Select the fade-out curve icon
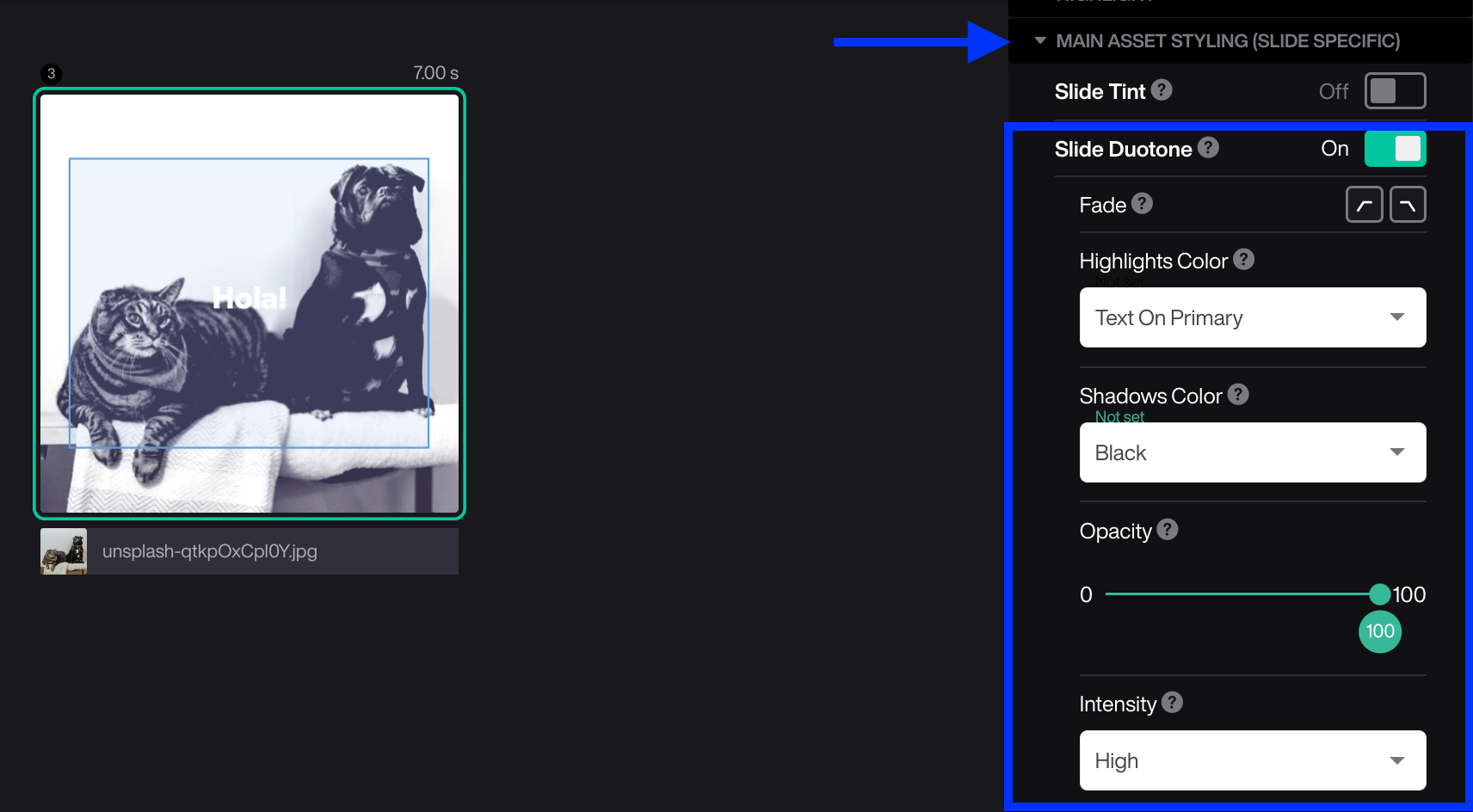Screen dimensions: 1473x812 point(1408,205)
